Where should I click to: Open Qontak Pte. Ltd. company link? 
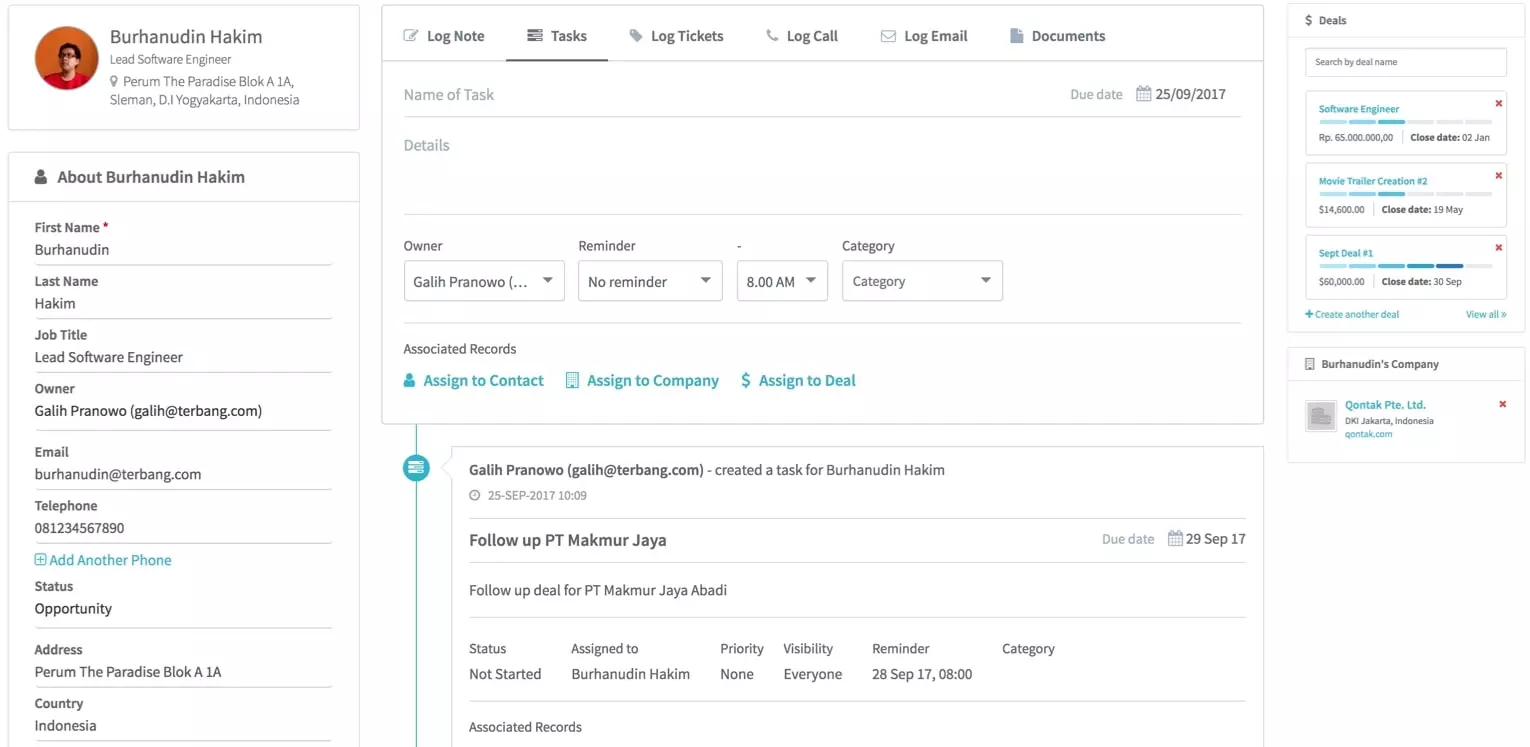1385,405
